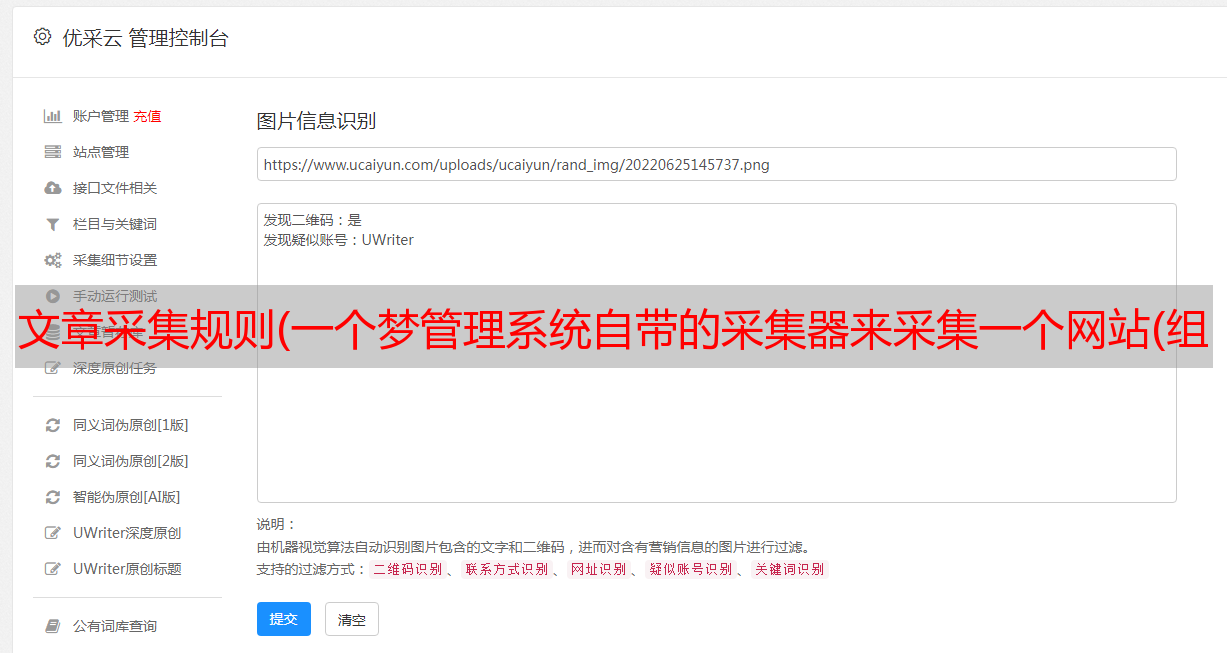
Task: Click the 疑似账号识别 filter tag
Action: tap(691, 569)
